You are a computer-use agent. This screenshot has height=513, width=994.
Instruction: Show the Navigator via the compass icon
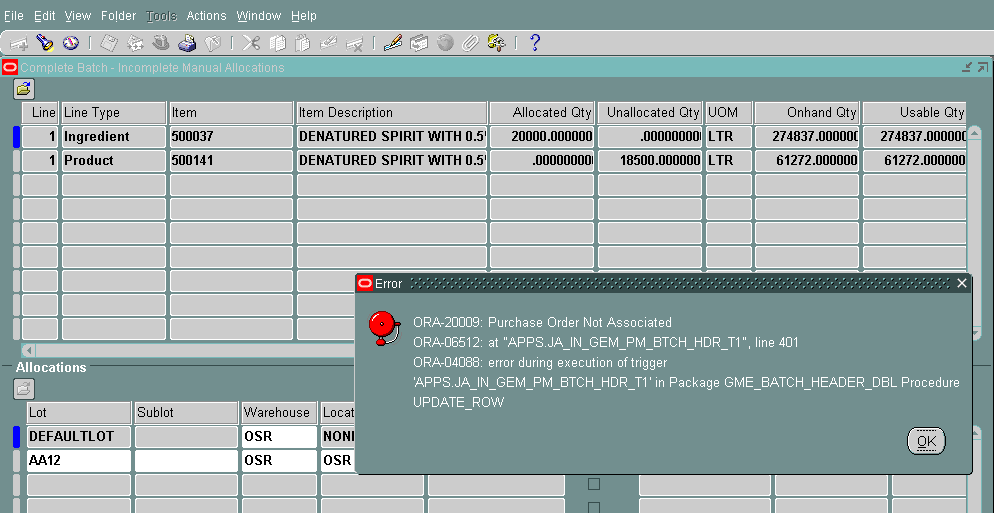70,43
